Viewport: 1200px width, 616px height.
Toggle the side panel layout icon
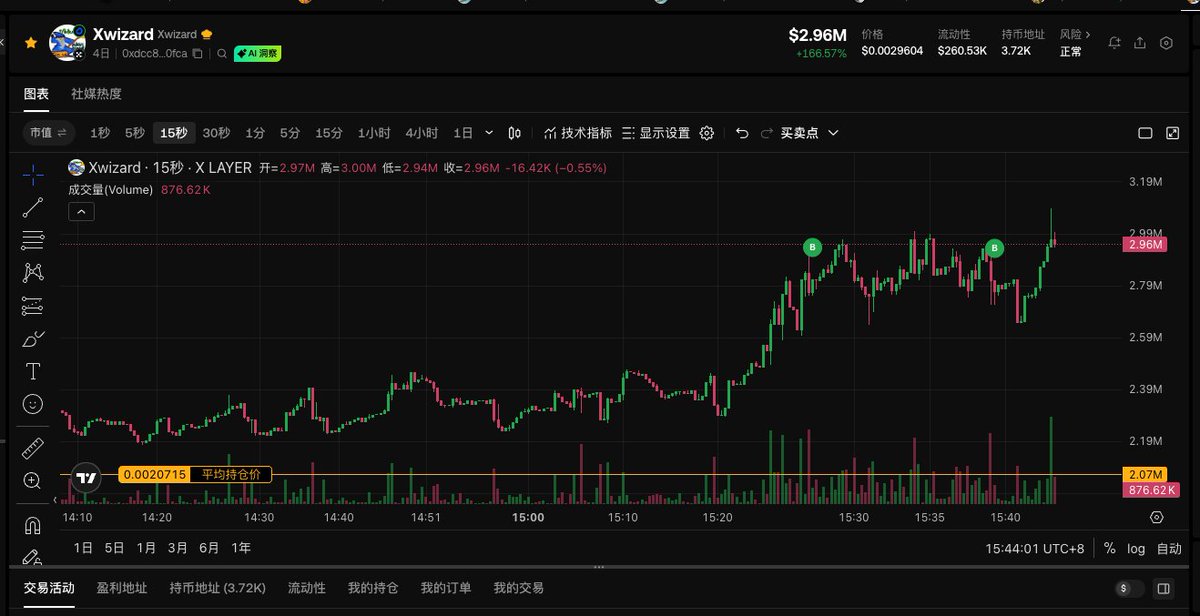point(1162,589)
